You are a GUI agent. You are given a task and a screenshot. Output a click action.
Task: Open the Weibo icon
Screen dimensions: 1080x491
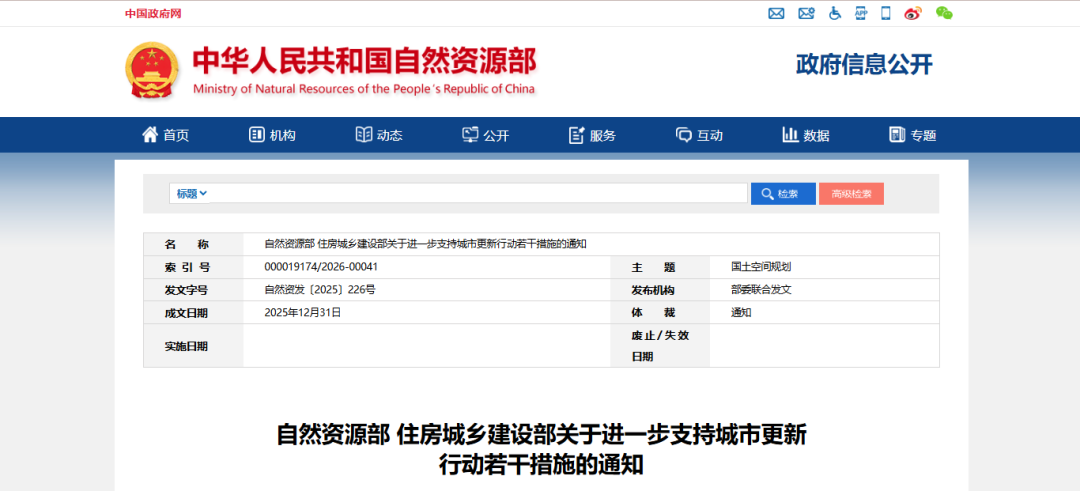point(912,13)
